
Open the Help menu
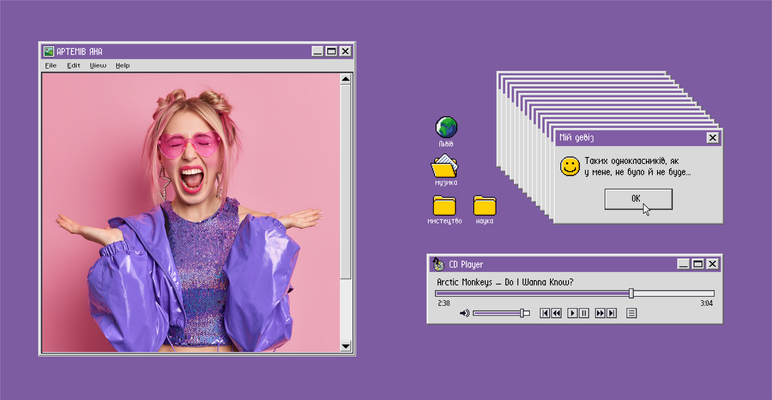122,65
